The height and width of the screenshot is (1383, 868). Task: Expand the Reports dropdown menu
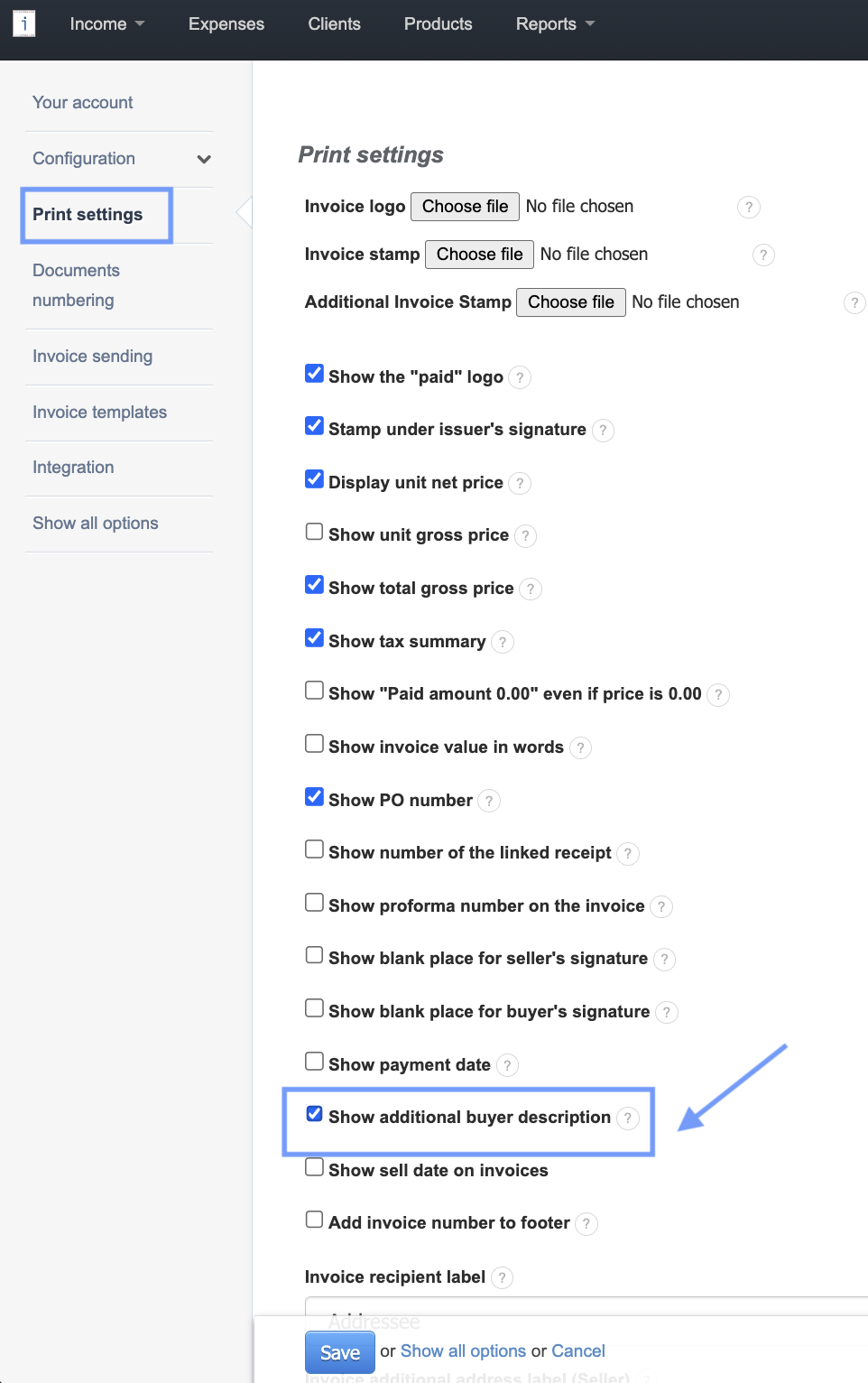pyautogui.click(x=555, y=24)
